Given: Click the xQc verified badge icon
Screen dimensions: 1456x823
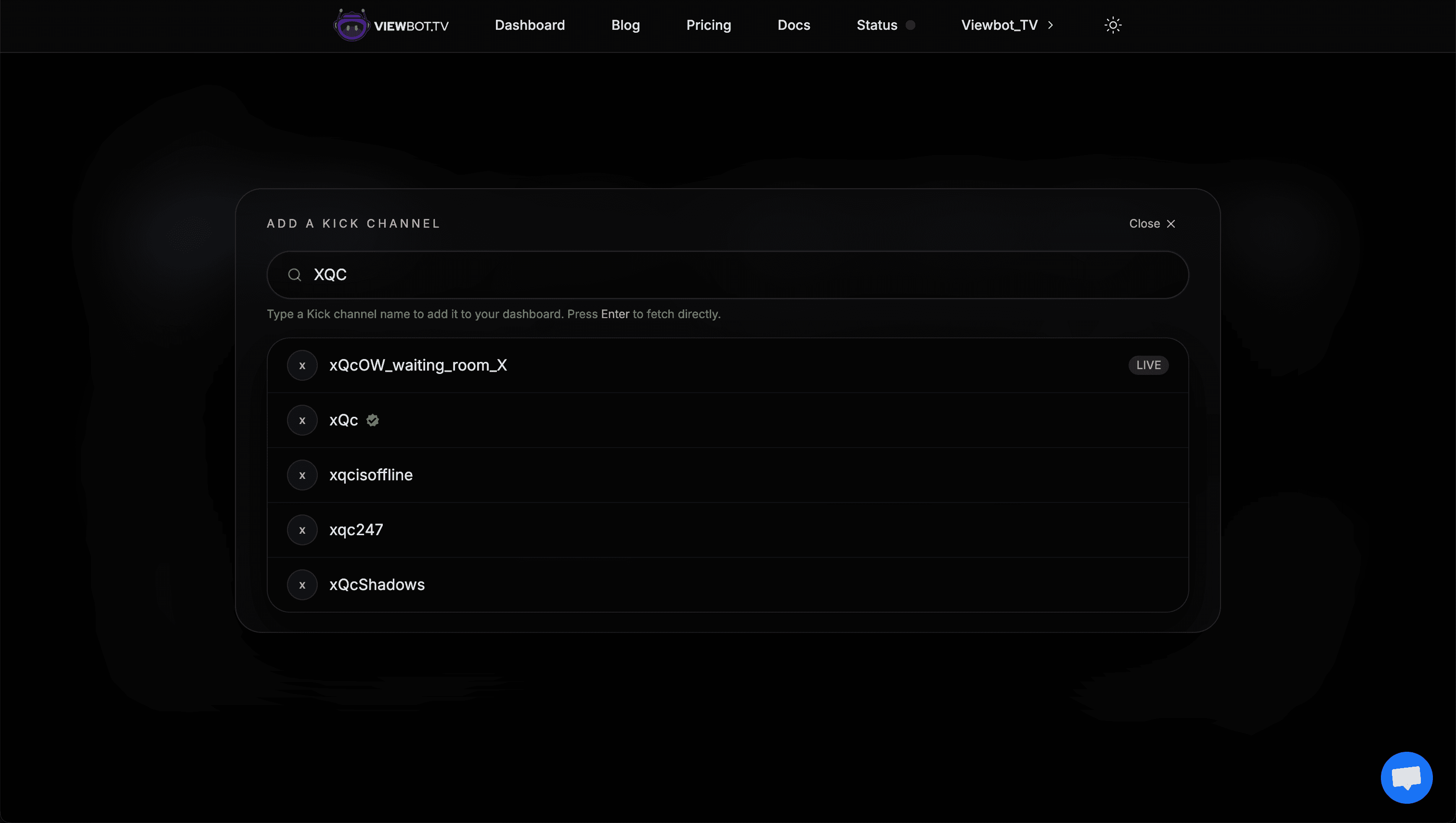Looking at the screenshot, I should click(x=373, y=420).
